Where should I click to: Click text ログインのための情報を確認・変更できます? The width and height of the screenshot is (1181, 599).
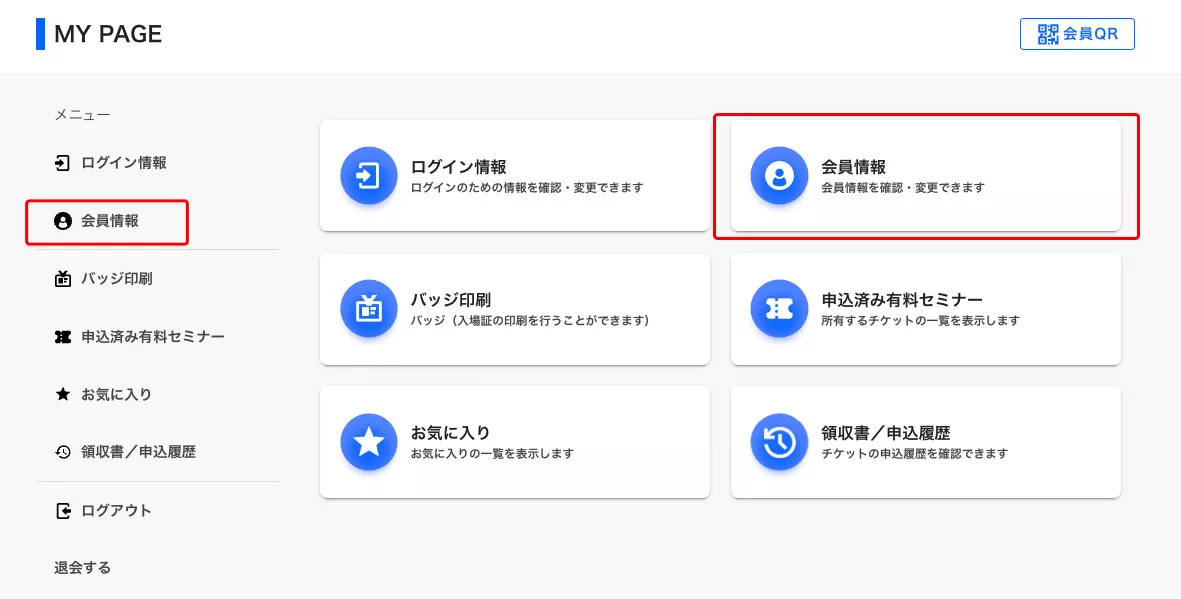(x=527, y=188)
